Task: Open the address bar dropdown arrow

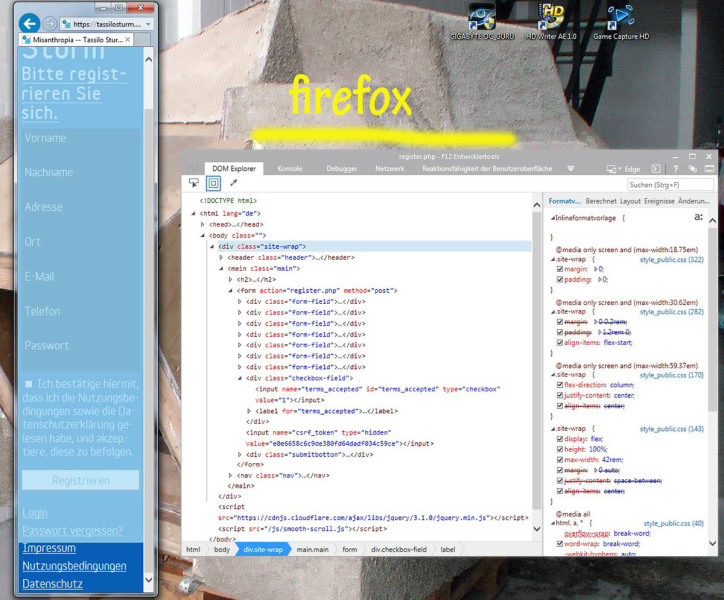Action: [148, 24]
